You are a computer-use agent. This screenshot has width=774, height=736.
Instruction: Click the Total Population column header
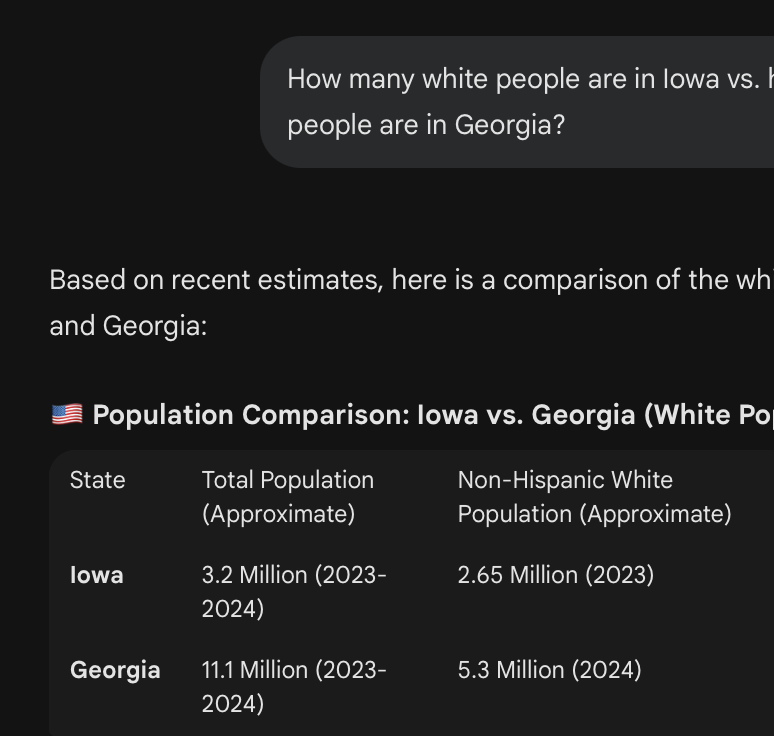(287, 496)
